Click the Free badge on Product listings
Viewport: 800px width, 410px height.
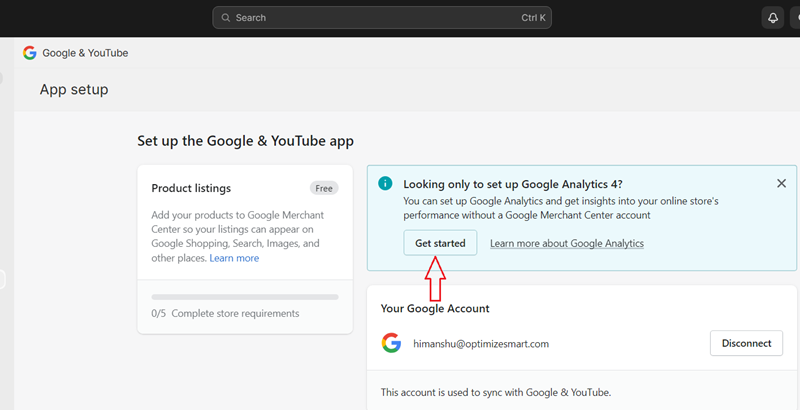324,188
